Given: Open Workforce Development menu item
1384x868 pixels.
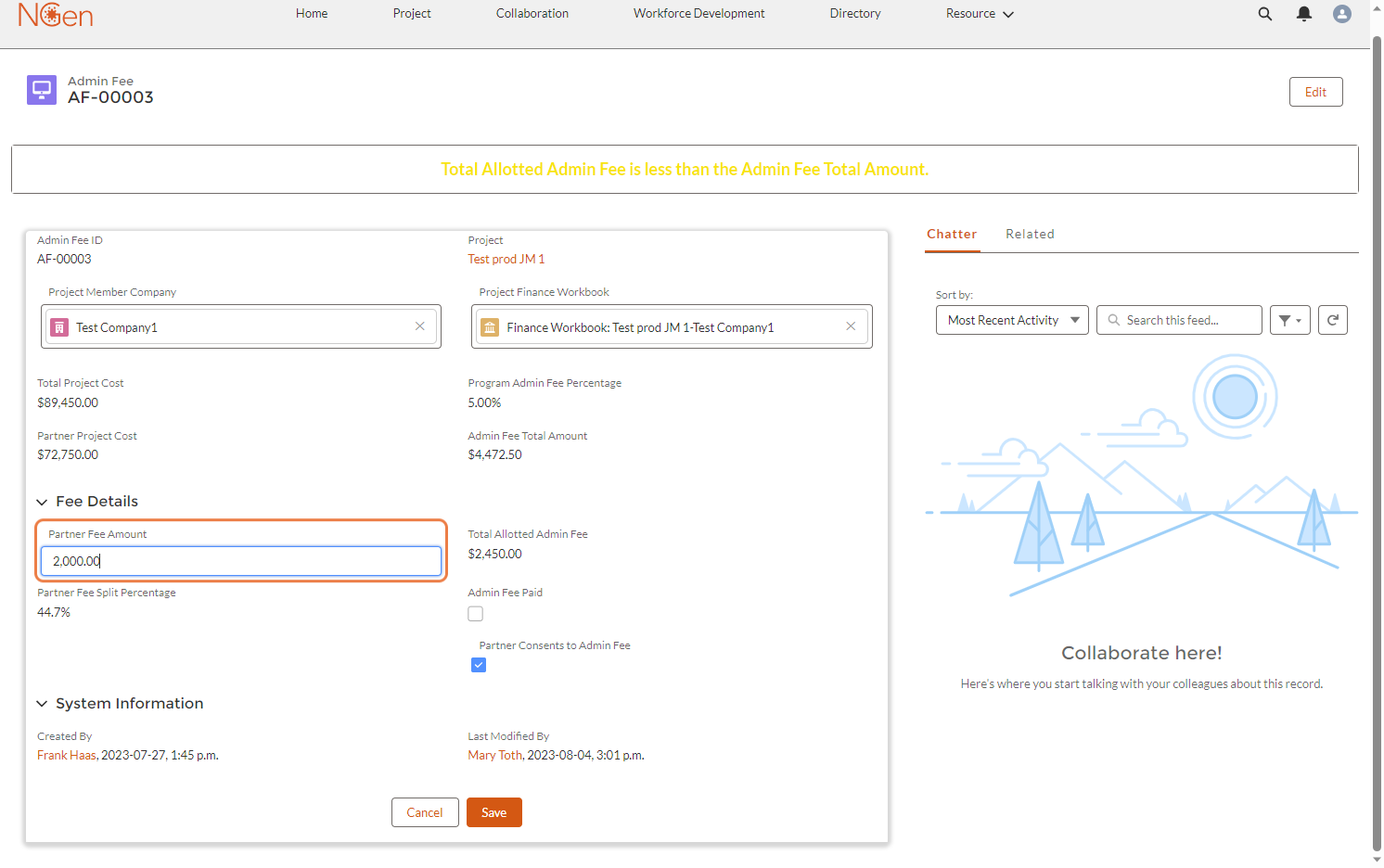Looking at the screenshot, I should (x=699, y=14).
